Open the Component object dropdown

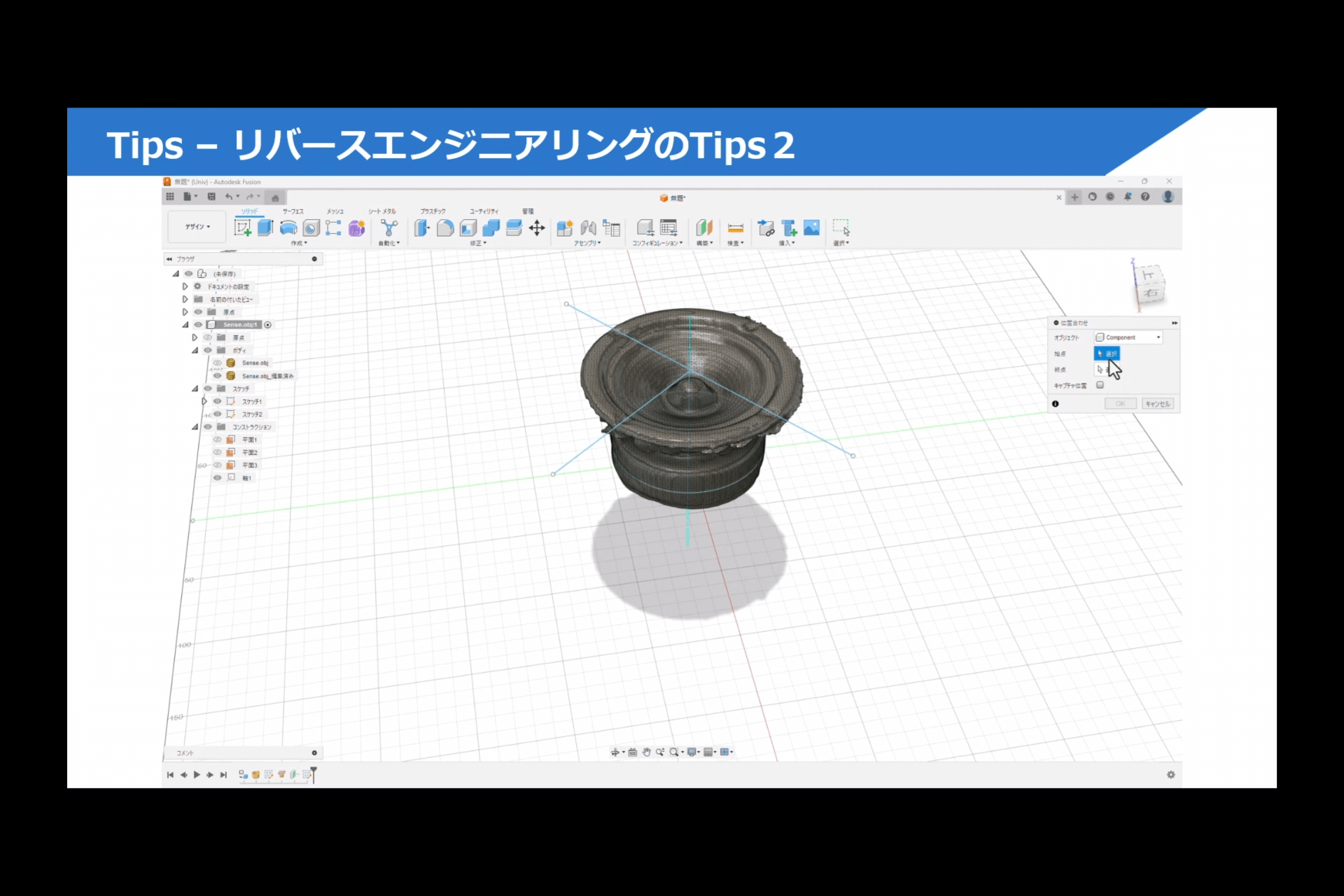click(x=1128, y=337)
